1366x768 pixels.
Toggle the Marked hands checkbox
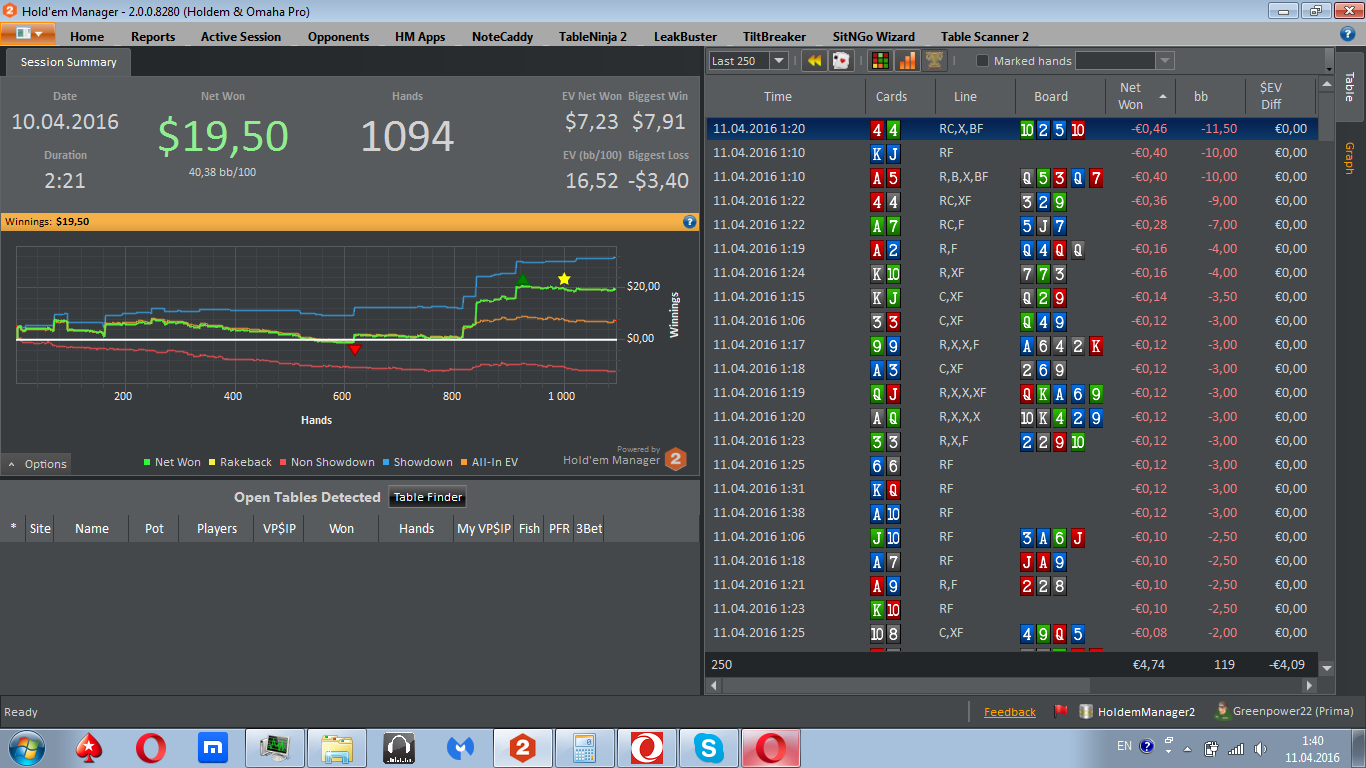coord(982,61)
